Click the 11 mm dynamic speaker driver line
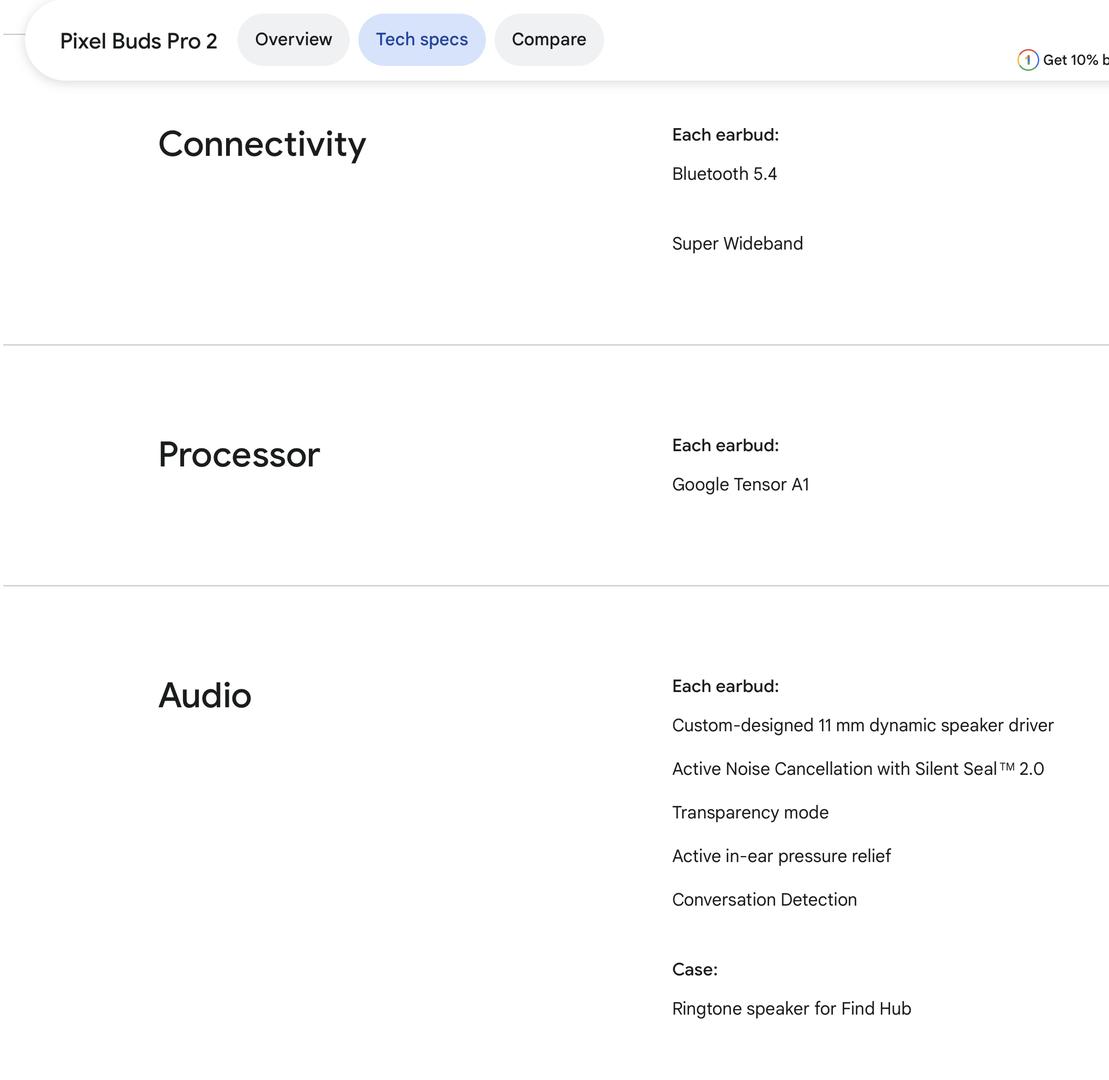Viewport: 1109px width, 1080px height. click(862, 726)
